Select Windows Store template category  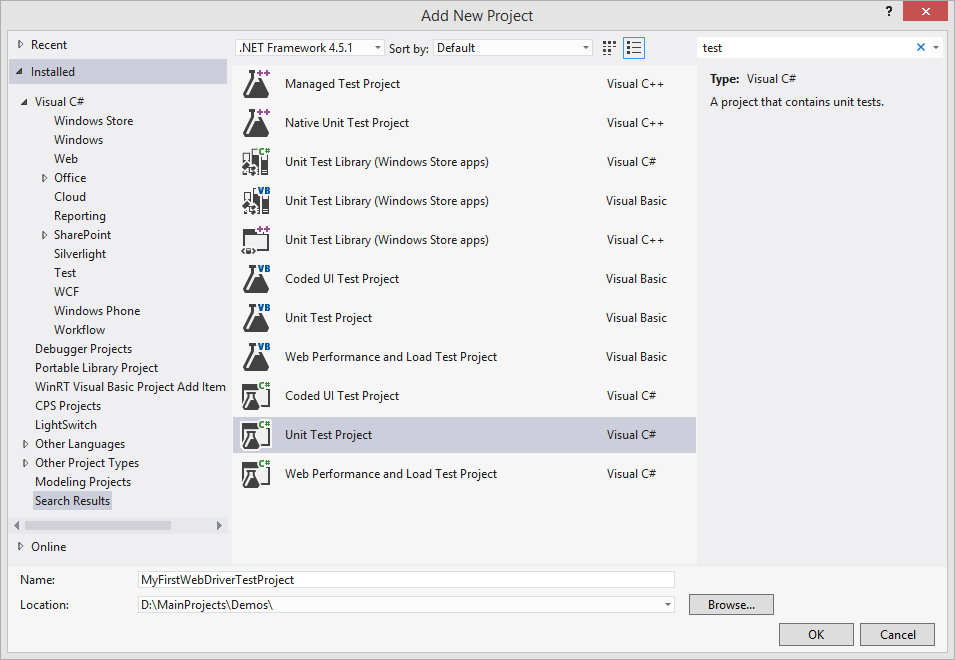point(93,121)
